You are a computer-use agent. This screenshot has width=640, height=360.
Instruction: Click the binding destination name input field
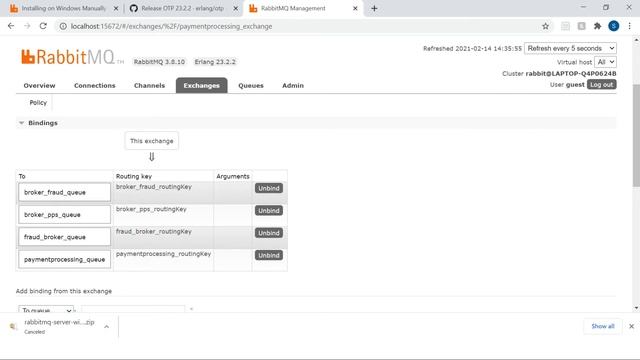coord(133,310)
